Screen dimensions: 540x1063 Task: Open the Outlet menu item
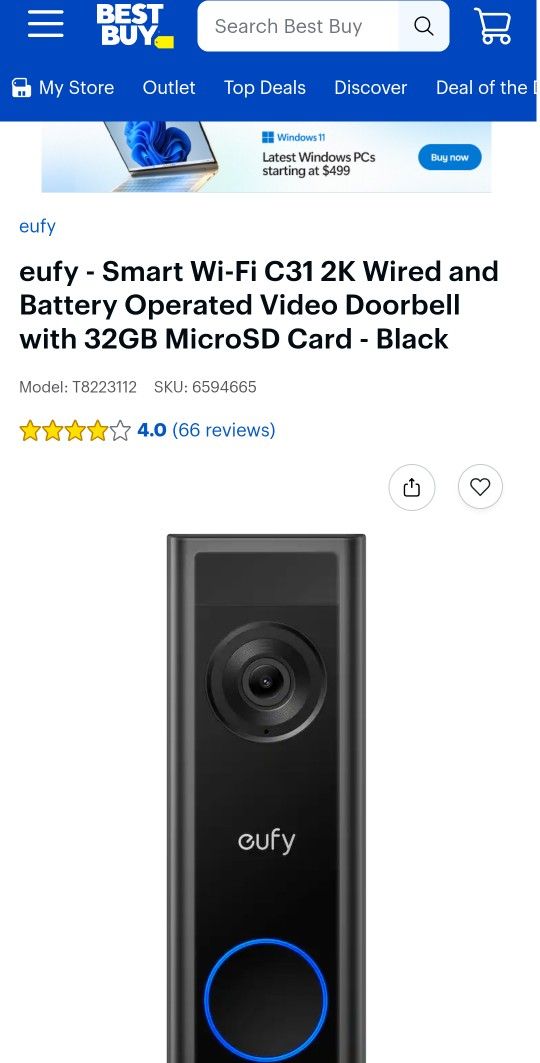click(x=169, y=87)
